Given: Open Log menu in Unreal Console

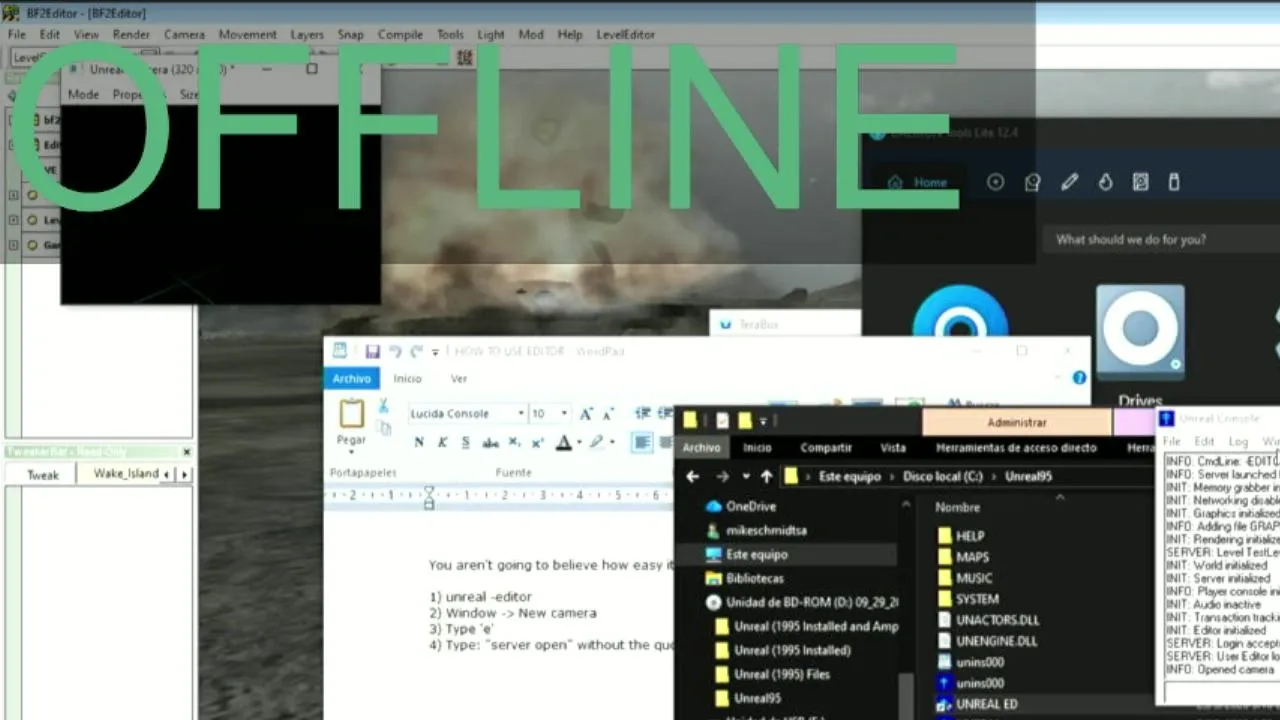Looking at the screenshot, I should pyautogui.click(x=1238, y=441).
